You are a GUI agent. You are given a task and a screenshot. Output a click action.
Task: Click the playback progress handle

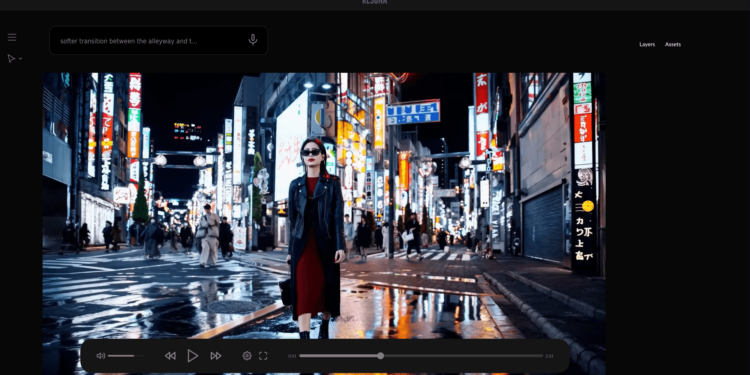380,356
